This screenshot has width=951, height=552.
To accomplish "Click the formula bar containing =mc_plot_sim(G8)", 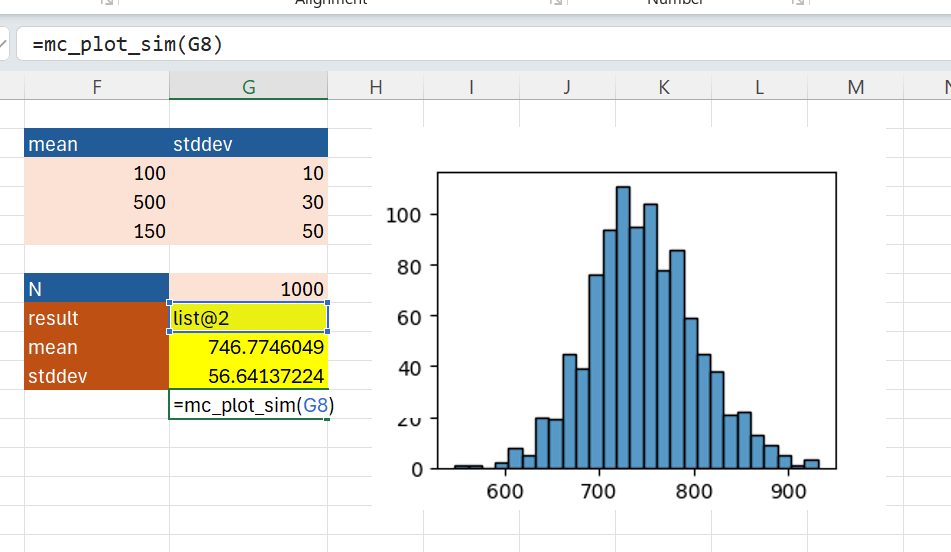I will pos(483,44).
